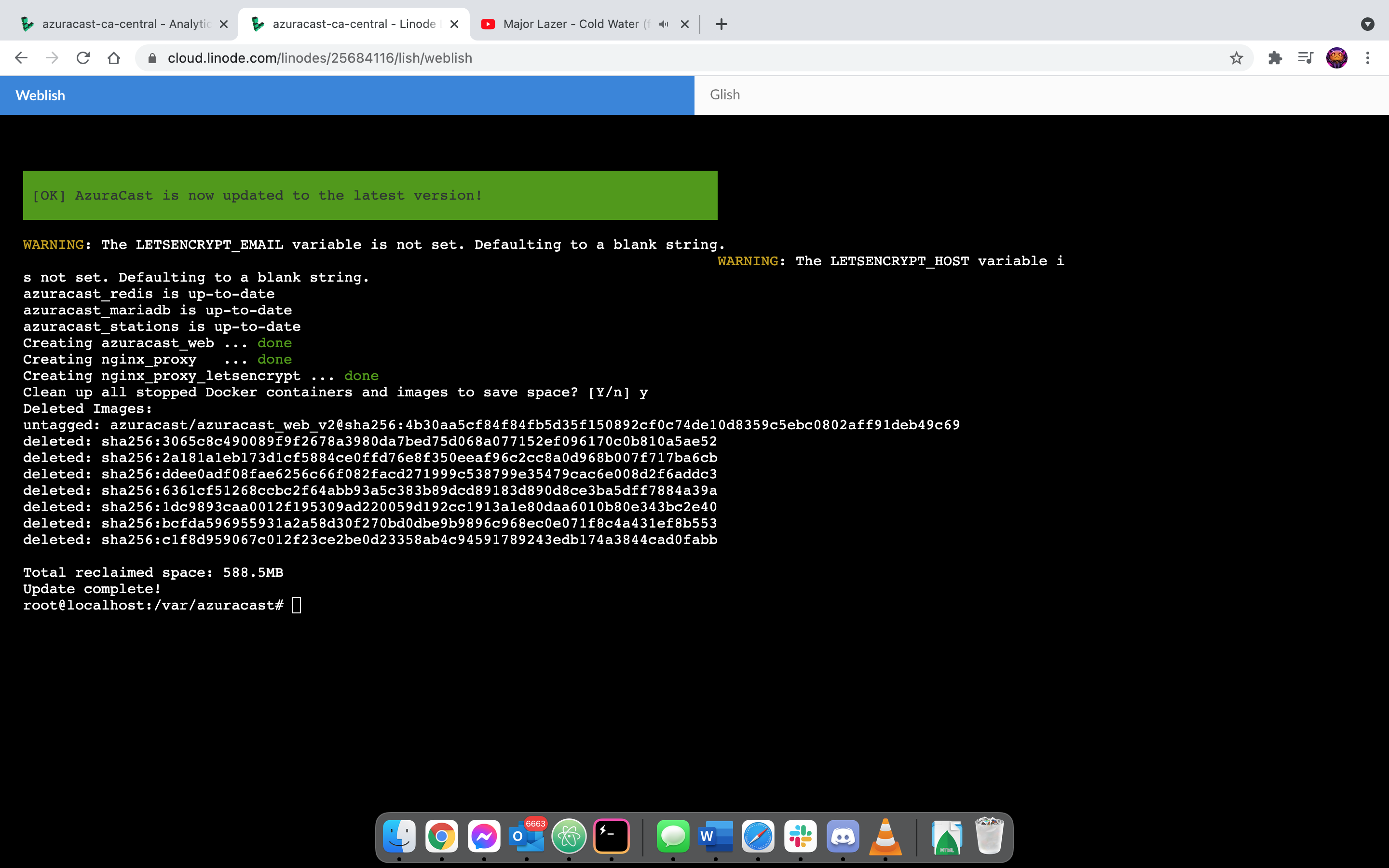The image size is (1389, 868).
Task: Click the browser reload button
Action: [x=83, y=58]
